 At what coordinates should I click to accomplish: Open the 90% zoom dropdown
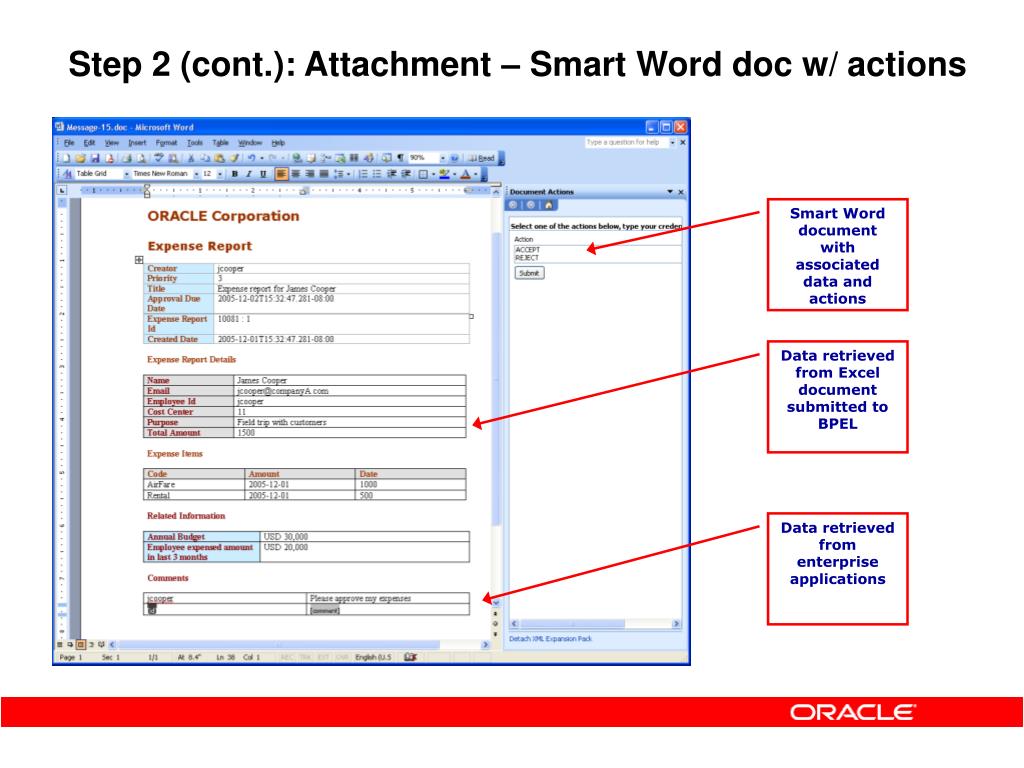click(443, 158)
